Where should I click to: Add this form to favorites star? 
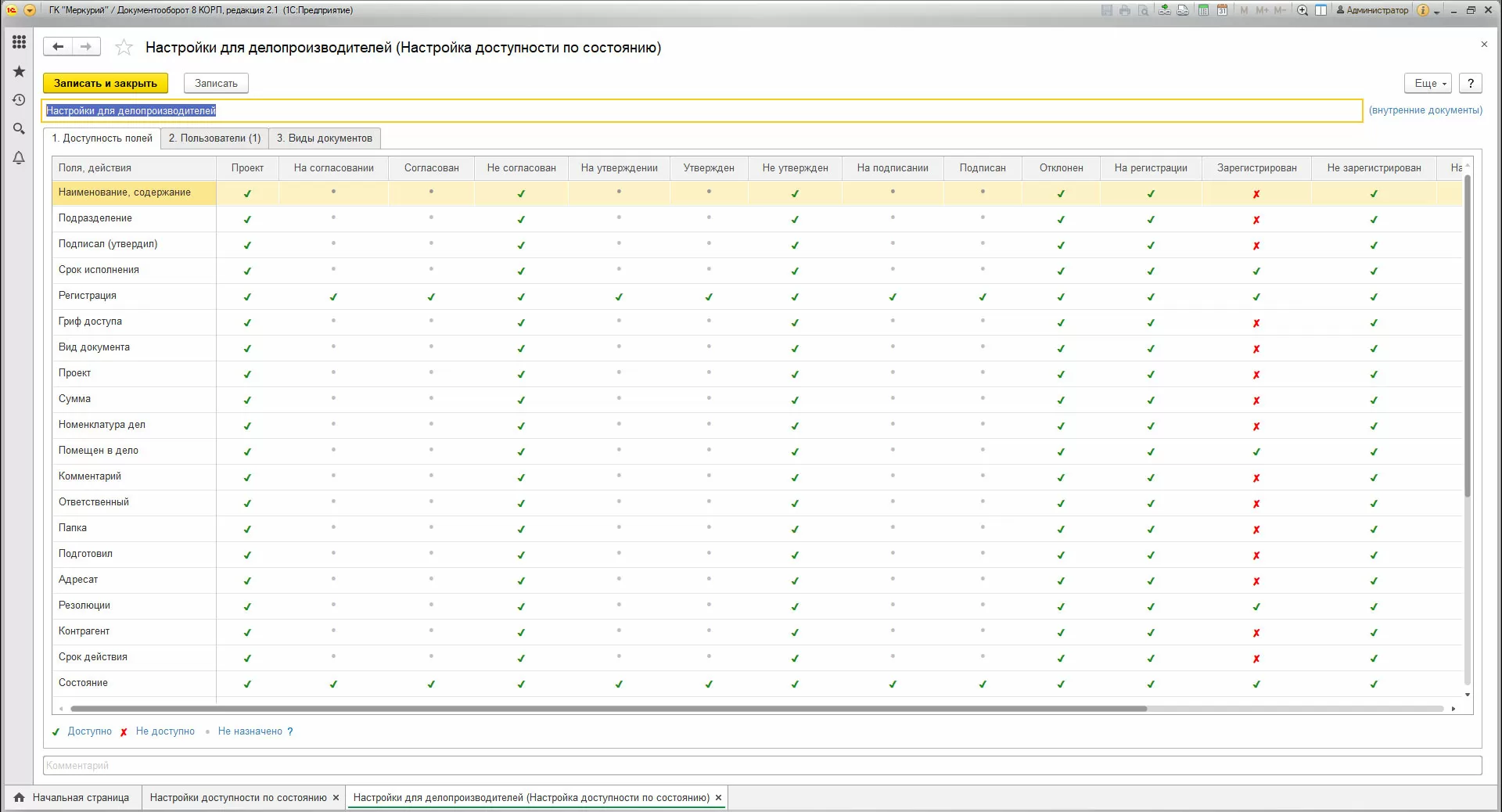coord(124,48)
